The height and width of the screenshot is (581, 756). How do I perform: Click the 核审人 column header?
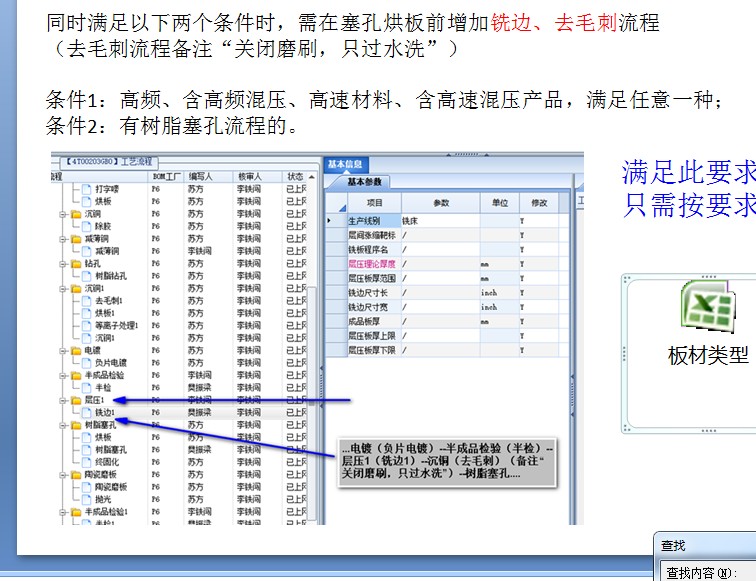coord(257,176)
